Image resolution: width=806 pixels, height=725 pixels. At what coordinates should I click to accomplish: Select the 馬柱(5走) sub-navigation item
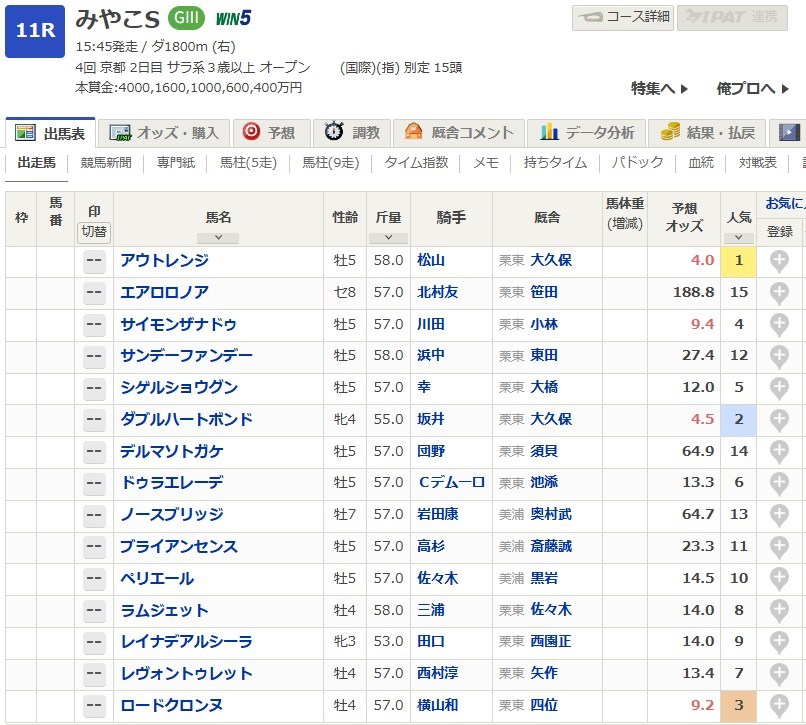click(248, 163)
